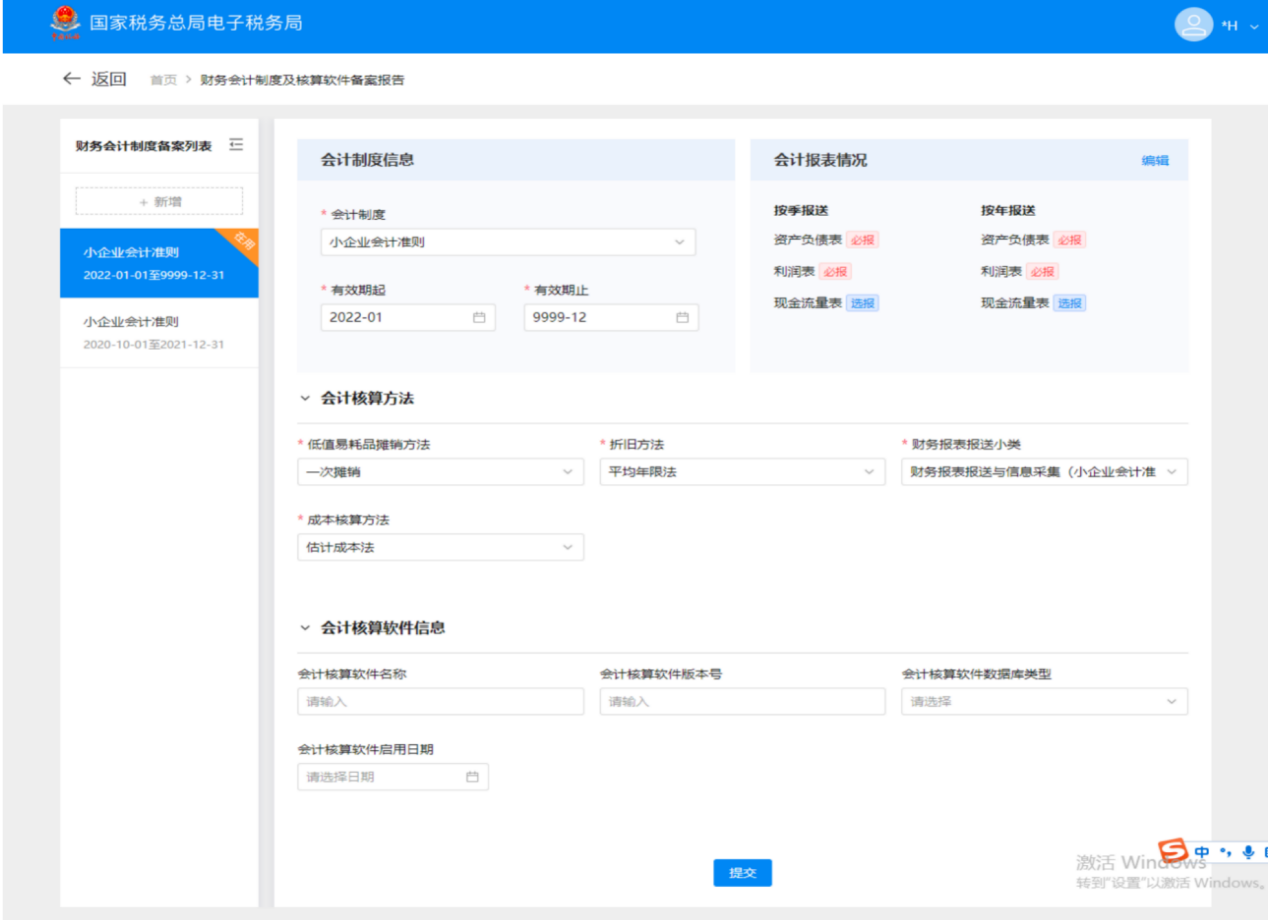Image resolution: width=1268 pixels, height=920 pixels.
Task: Click the 新增 button
Action: pos(159,201)
